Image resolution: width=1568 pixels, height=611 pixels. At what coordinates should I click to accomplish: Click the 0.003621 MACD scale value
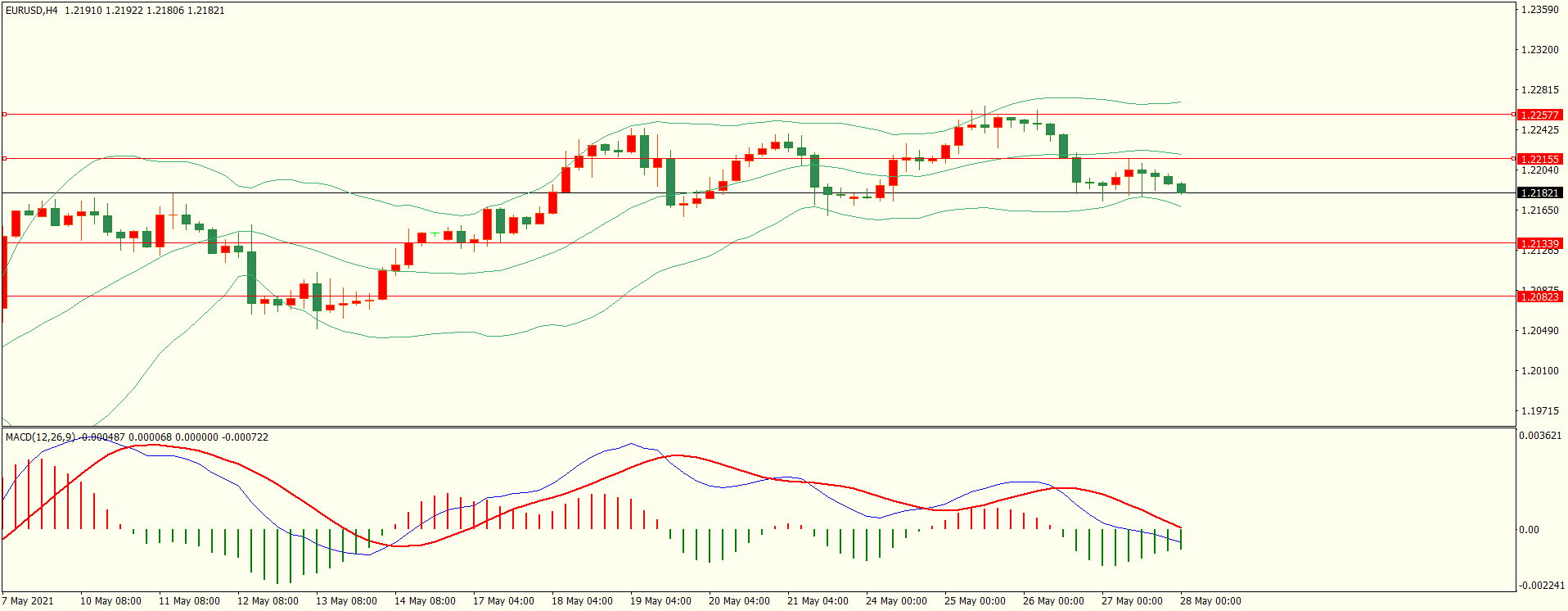pyautogui.click(x=1540, y=436)
